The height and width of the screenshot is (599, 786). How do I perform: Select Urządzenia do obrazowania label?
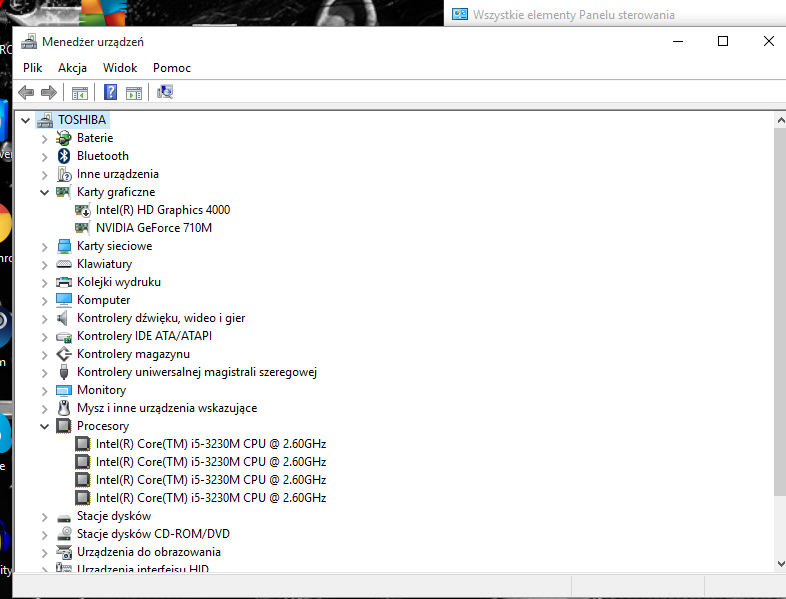coord(149,552)
